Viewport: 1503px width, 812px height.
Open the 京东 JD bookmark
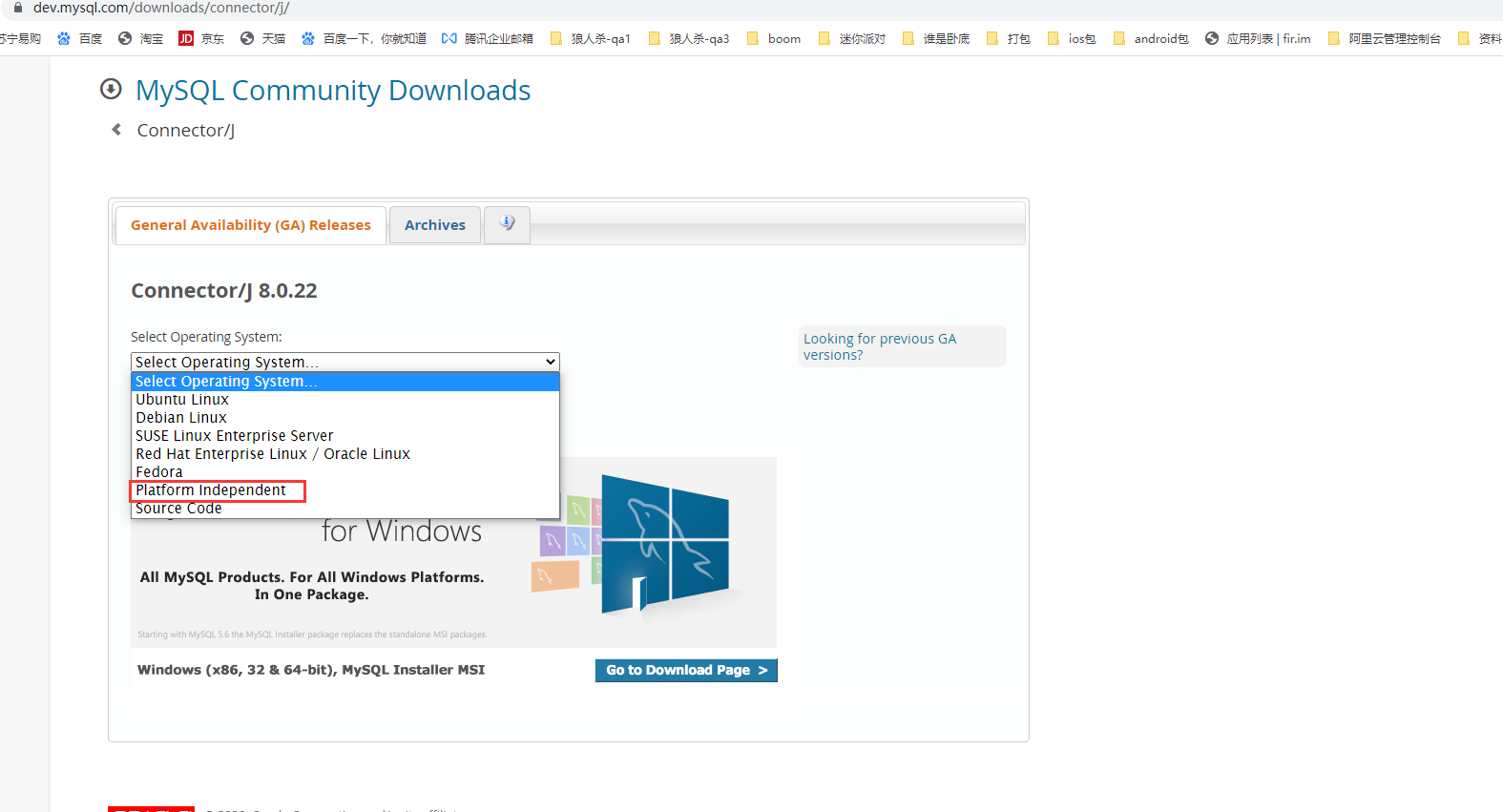tap(201, 38)
